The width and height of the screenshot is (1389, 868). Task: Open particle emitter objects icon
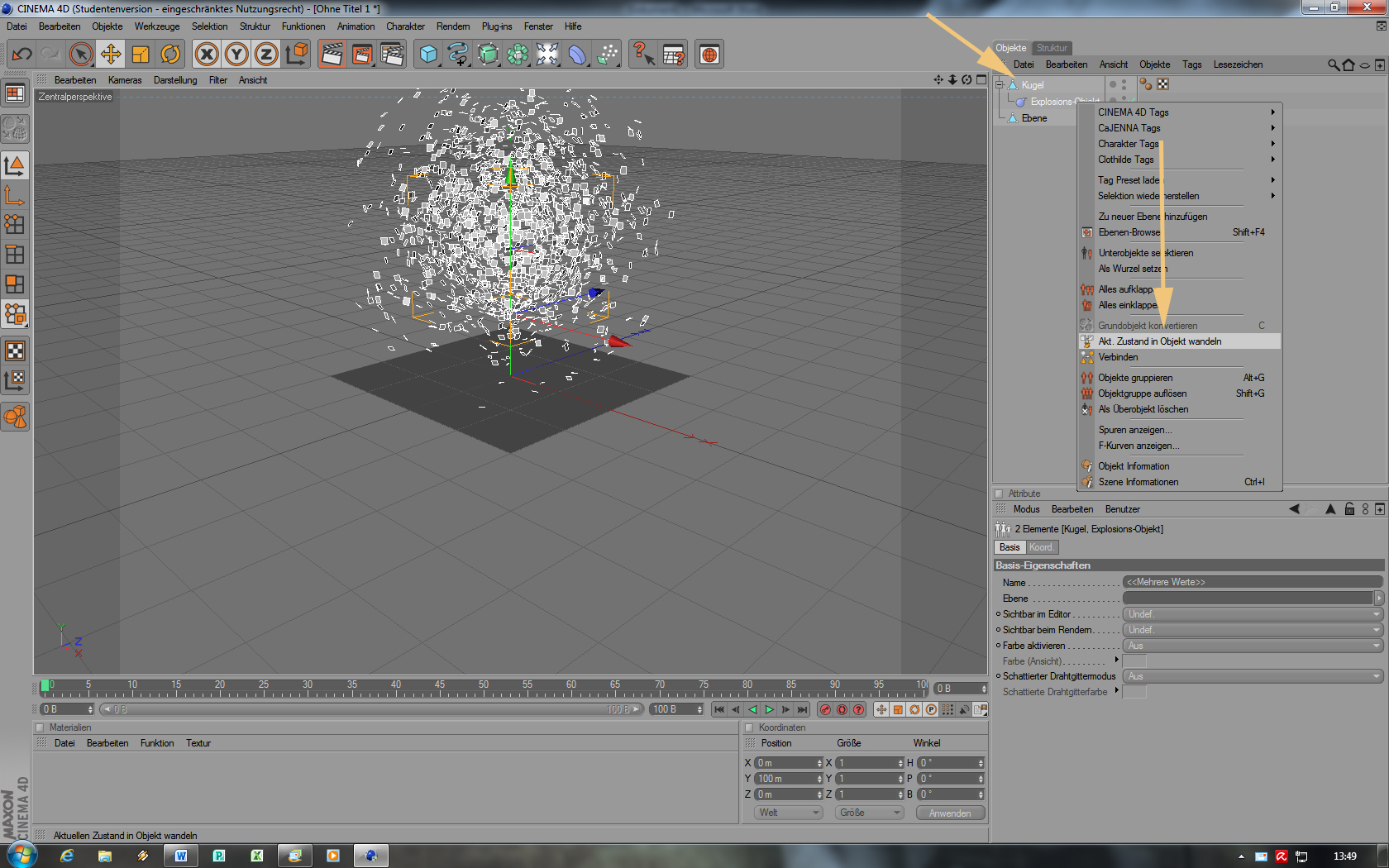607,55
